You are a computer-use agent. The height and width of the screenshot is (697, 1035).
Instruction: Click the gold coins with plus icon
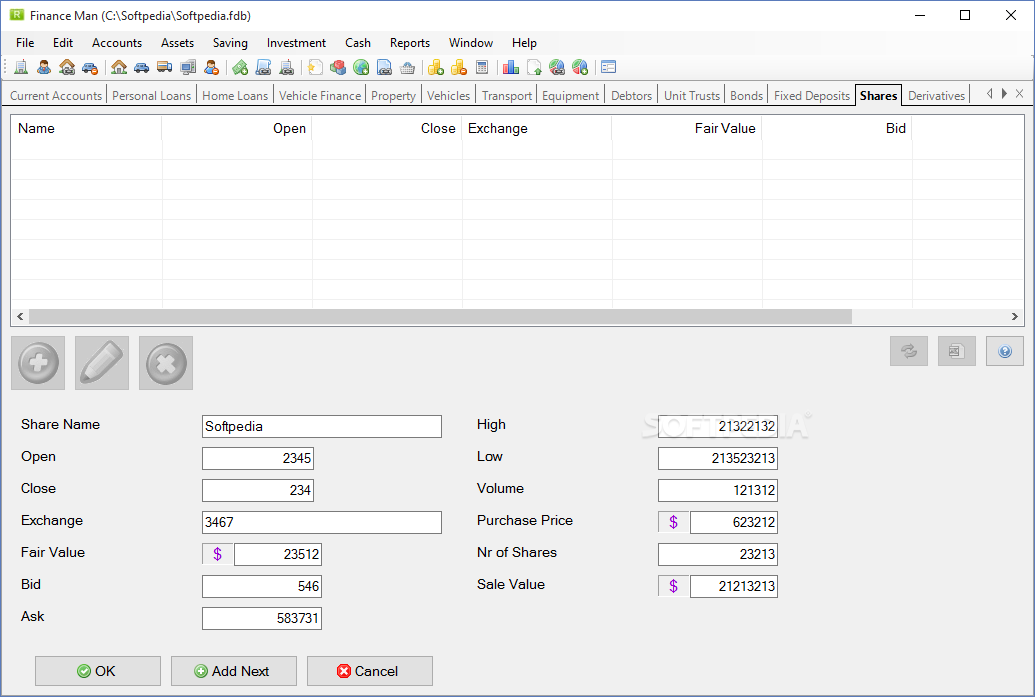click(x=436, y=67)
